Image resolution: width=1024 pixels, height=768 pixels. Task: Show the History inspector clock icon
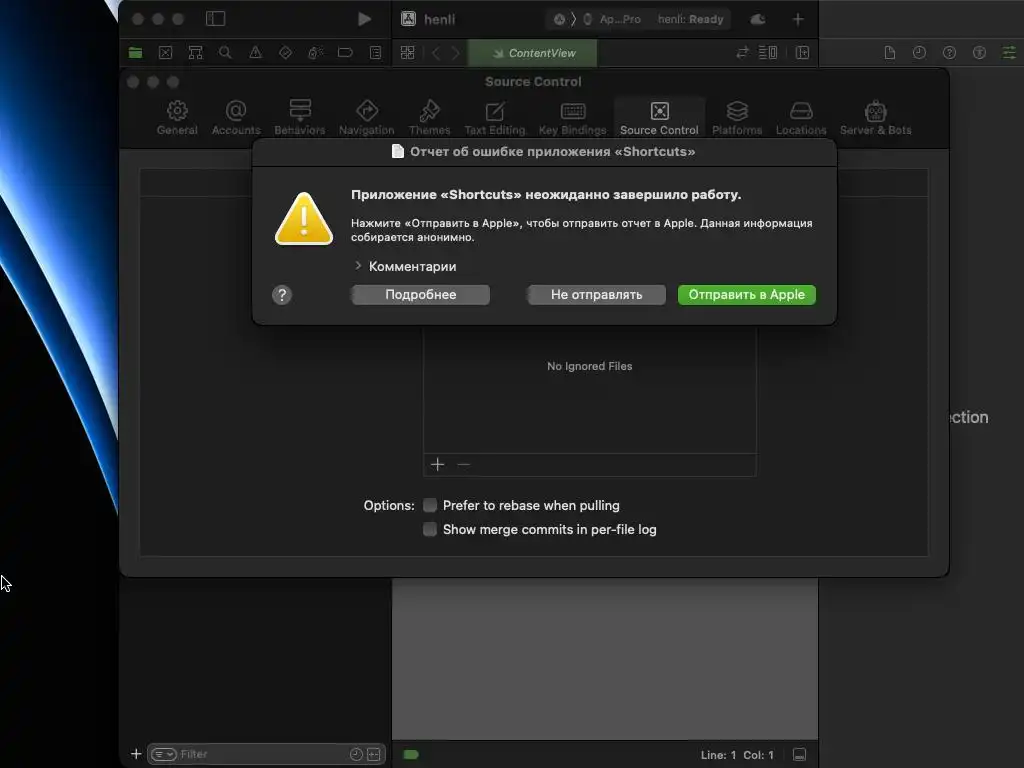click(920, 53)
